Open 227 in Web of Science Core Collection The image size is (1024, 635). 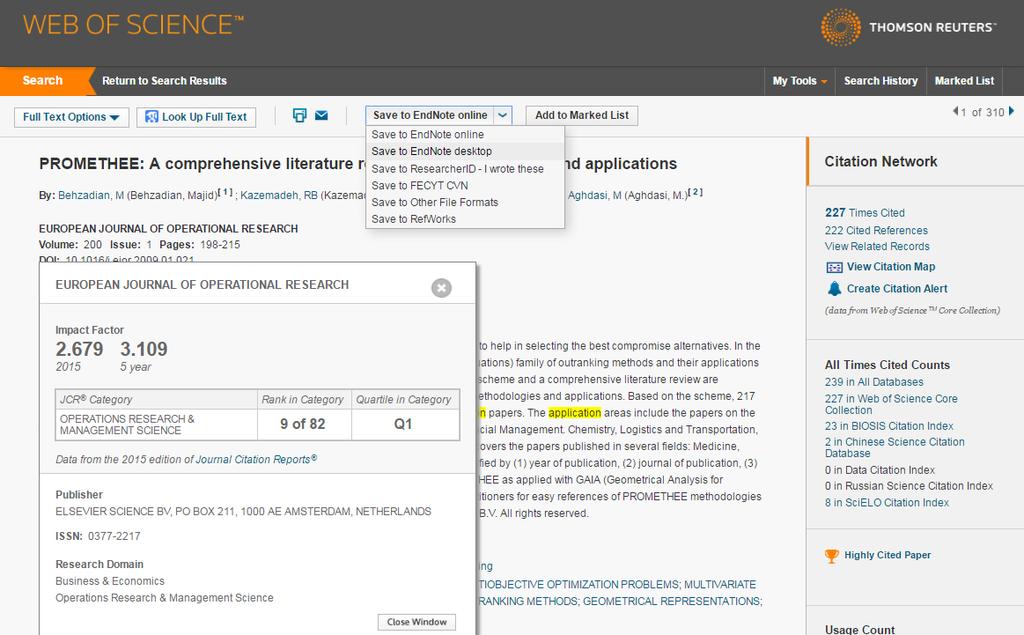click(891, 404)
